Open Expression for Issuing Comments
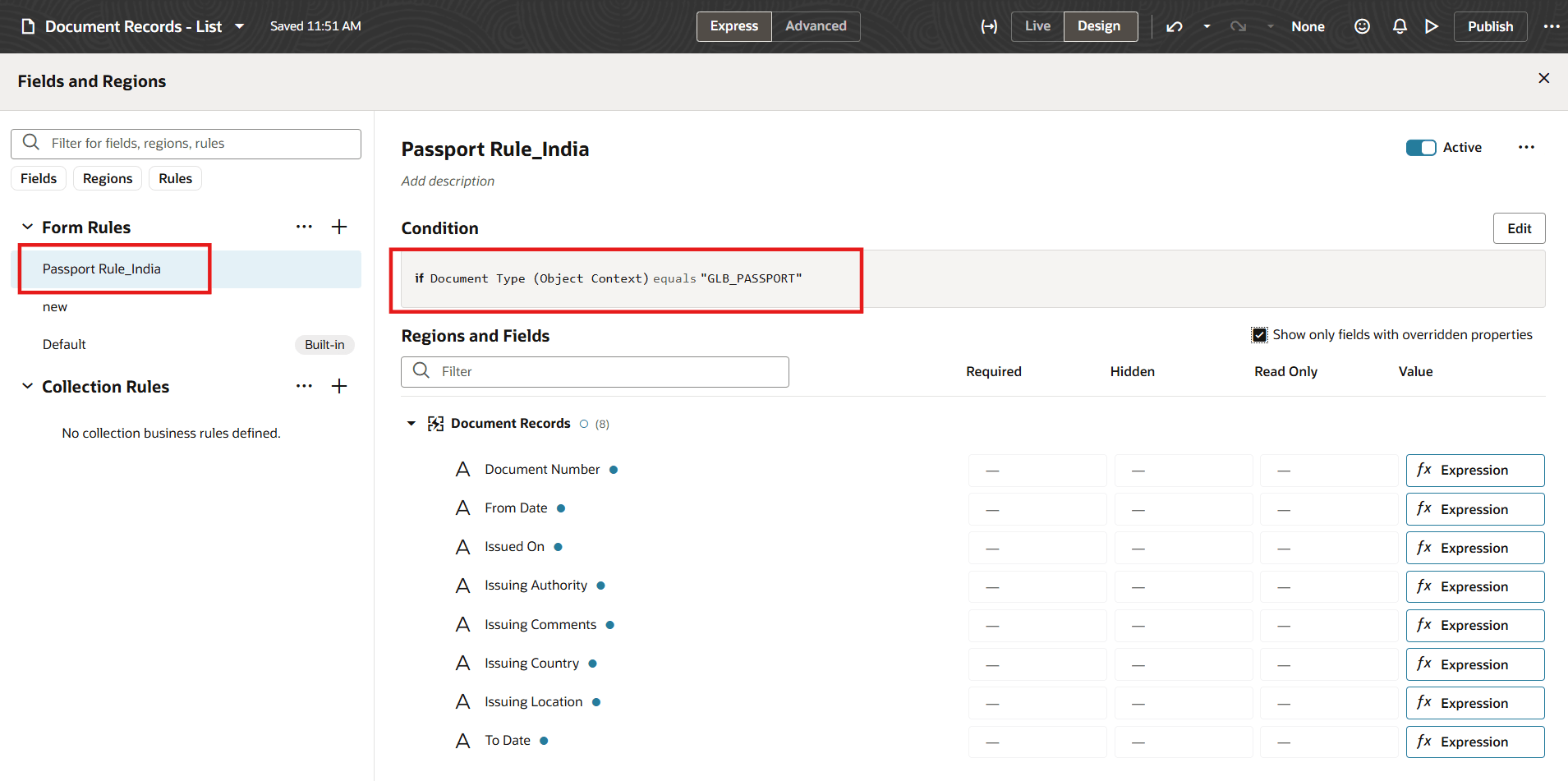Viewport: 1568px width, 781px height. point(1475,626)
